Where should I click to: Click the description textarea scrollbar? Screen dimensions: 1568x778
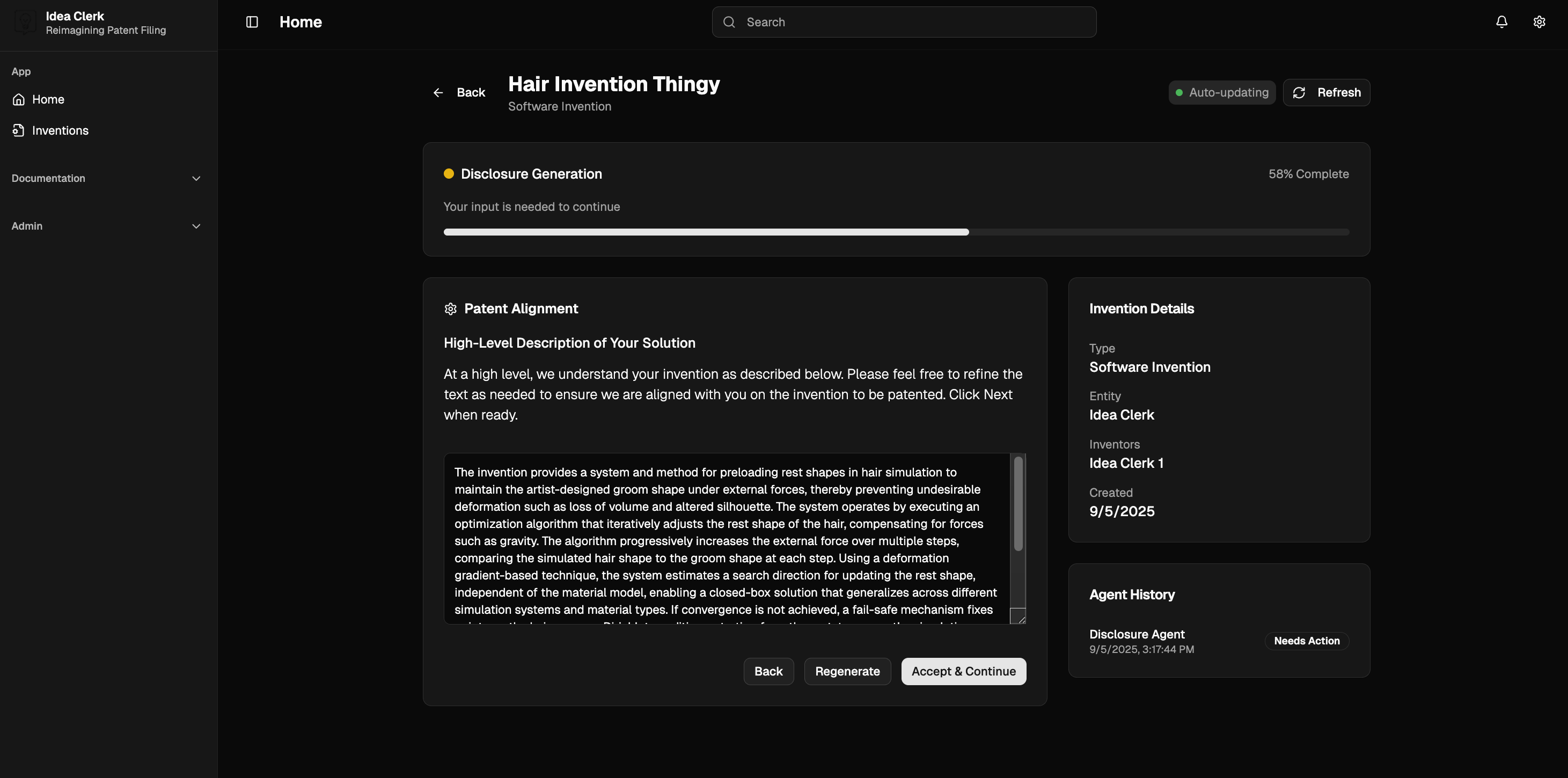tap(1018, 503)
